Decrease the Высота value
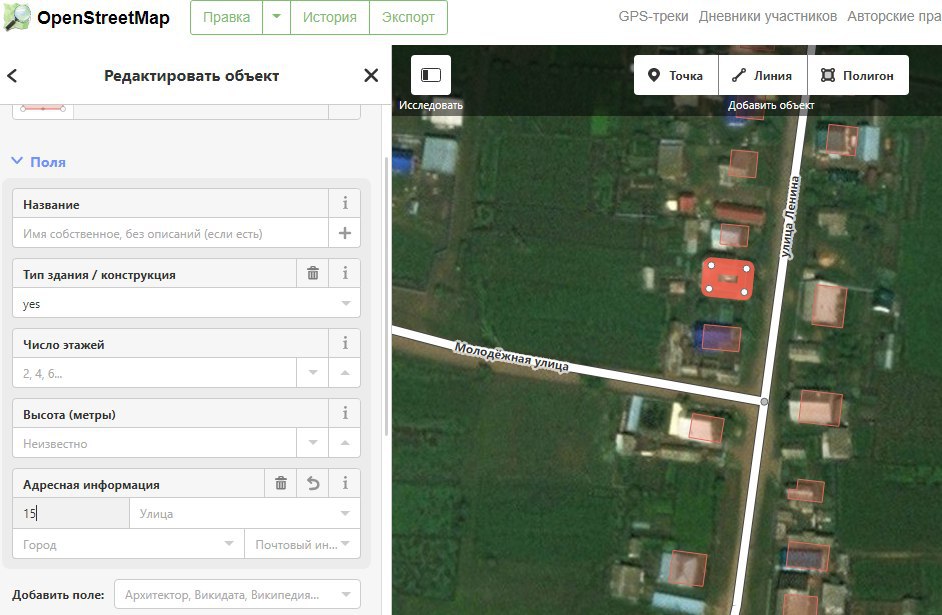The image size is (942, 615). coord(313,443)
